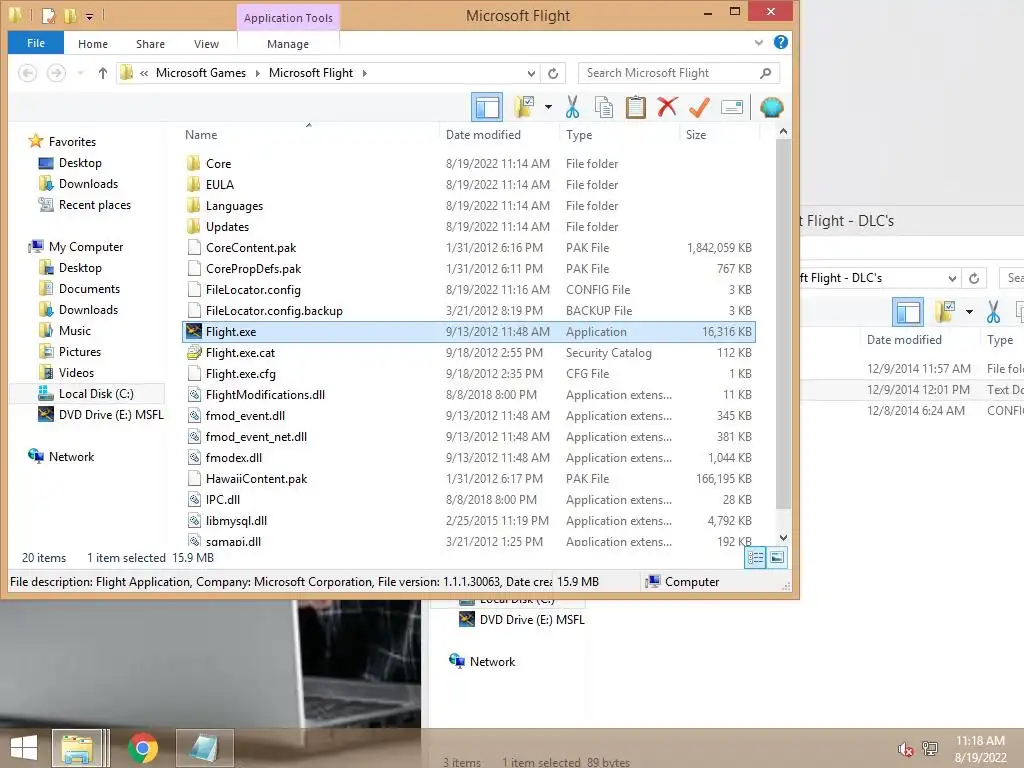
Task: Switch to Large icons view button
Action: click(x=776, y=558)
